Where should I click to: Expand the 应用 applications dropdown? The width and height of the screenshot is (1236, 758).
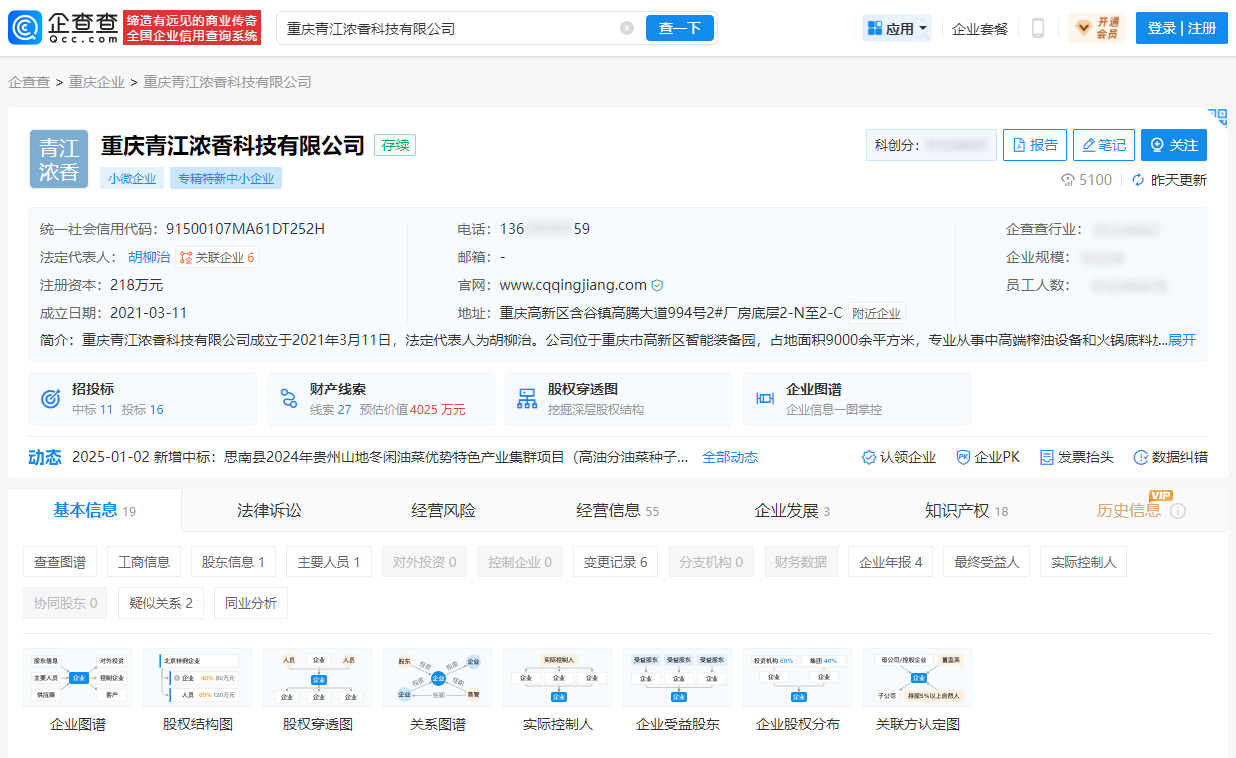coord(896,28)
